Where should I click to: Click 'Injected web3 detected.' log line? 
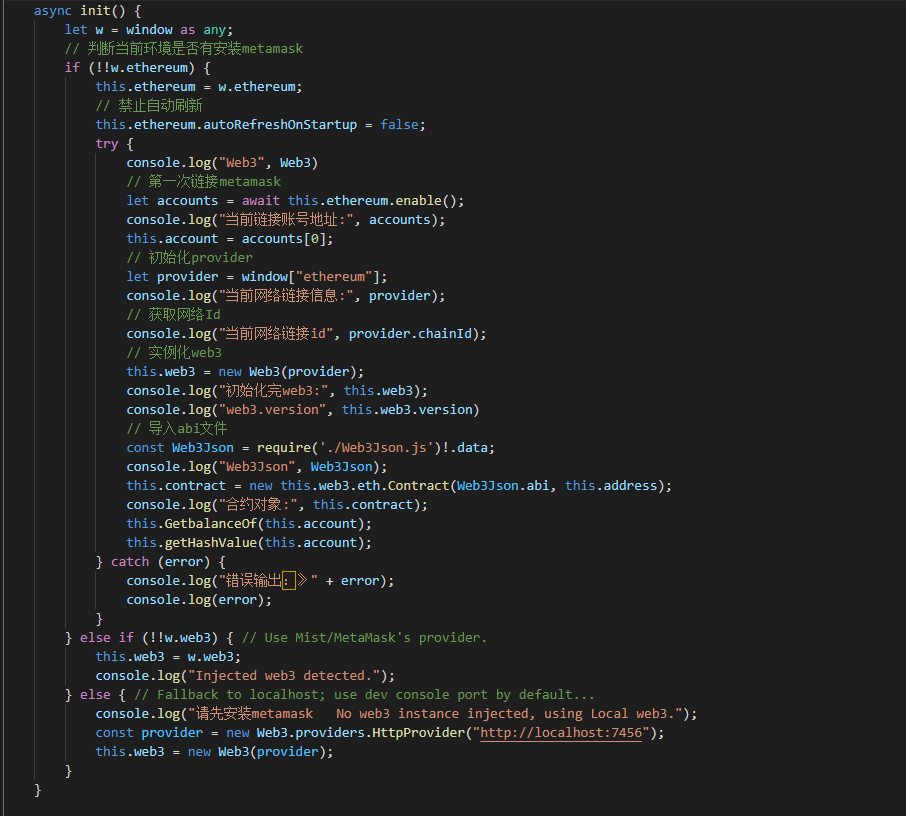[245, 676]
